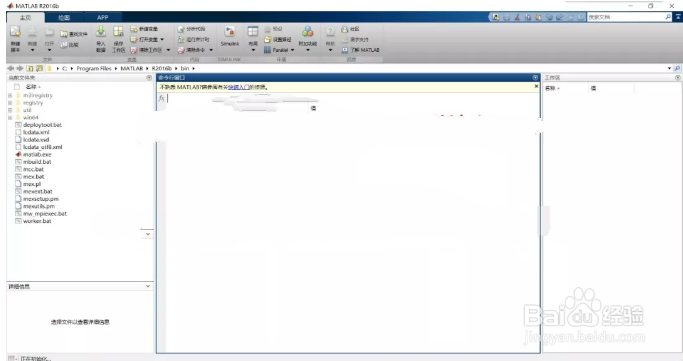Open the Workspace panel actions menu
The image size is (683, 361).
(678, 78)
